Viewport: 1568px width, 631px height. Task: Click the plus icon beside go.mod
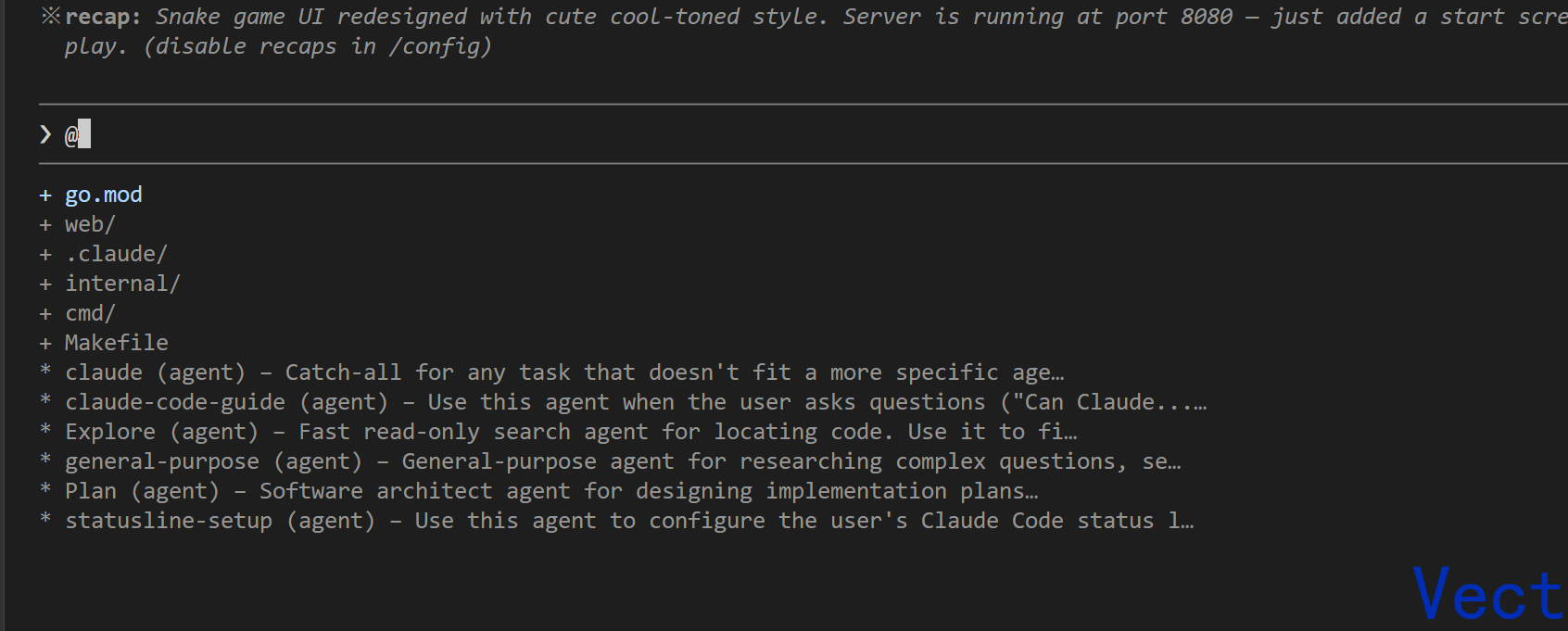[45, 196]
